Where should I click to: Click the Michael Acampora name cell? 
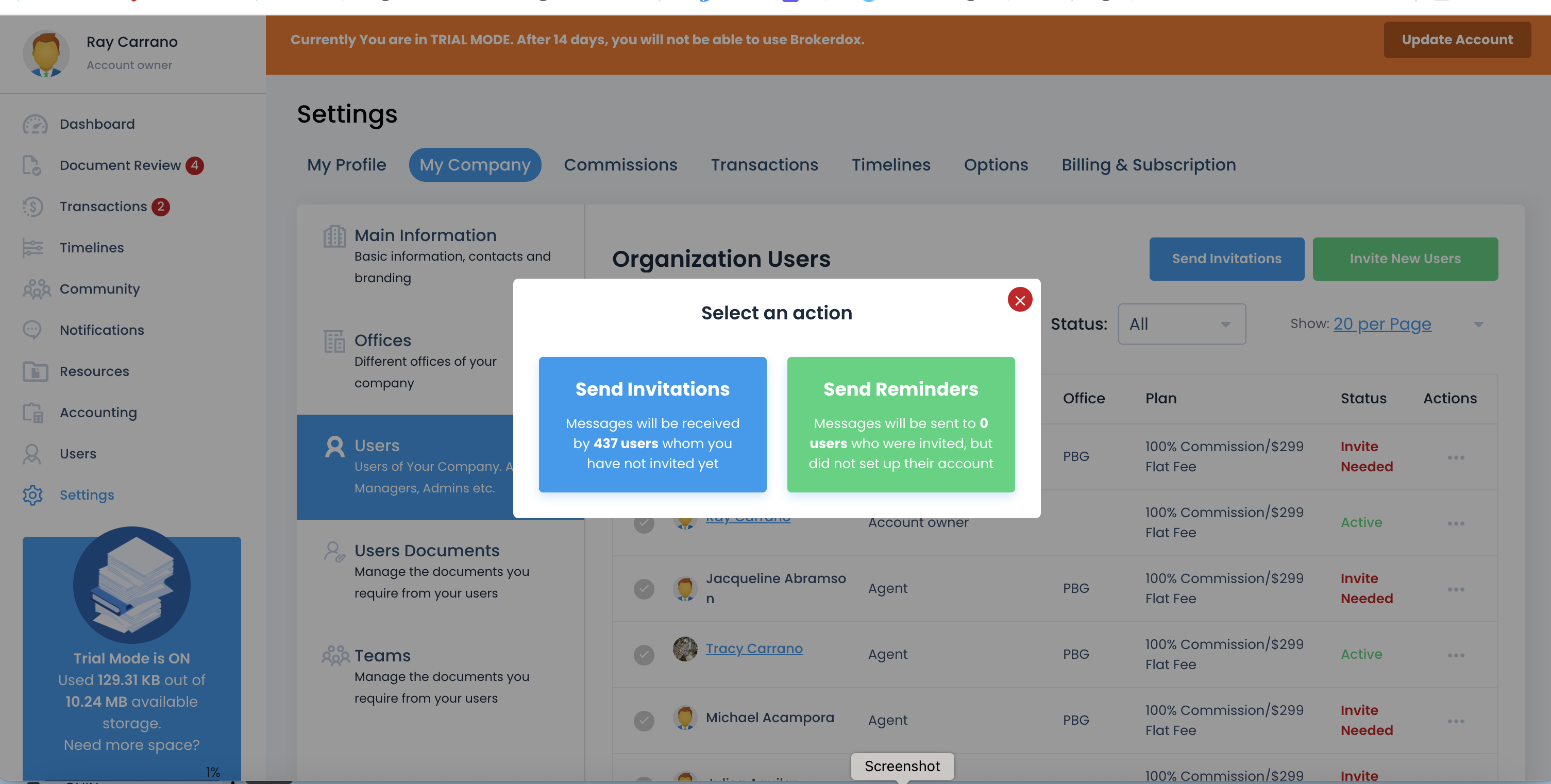tap(769, 718)
